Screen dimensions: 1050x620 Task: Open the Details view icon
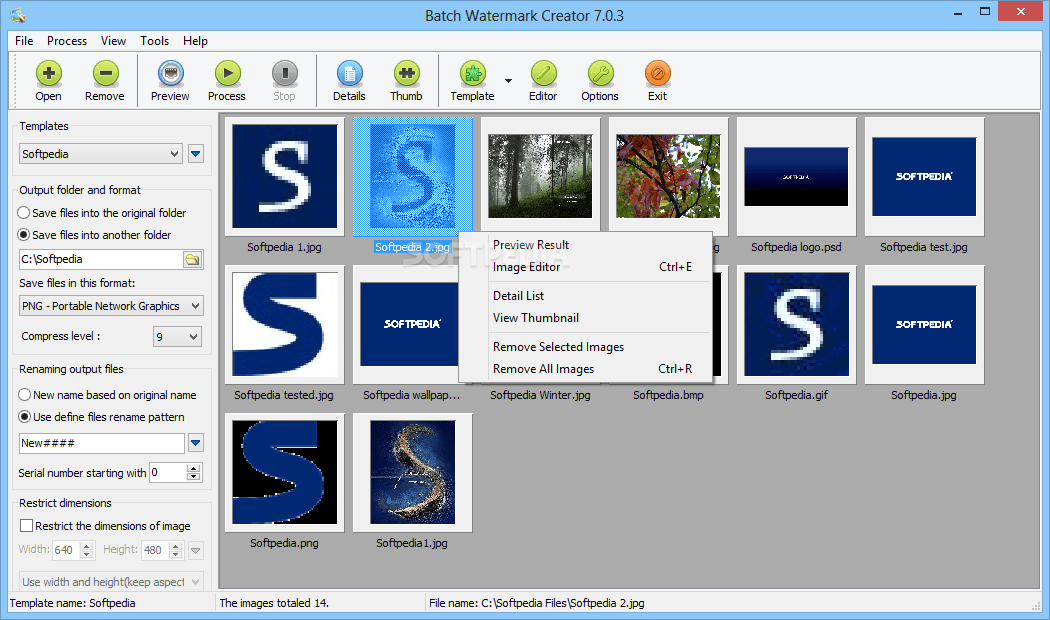349,80
